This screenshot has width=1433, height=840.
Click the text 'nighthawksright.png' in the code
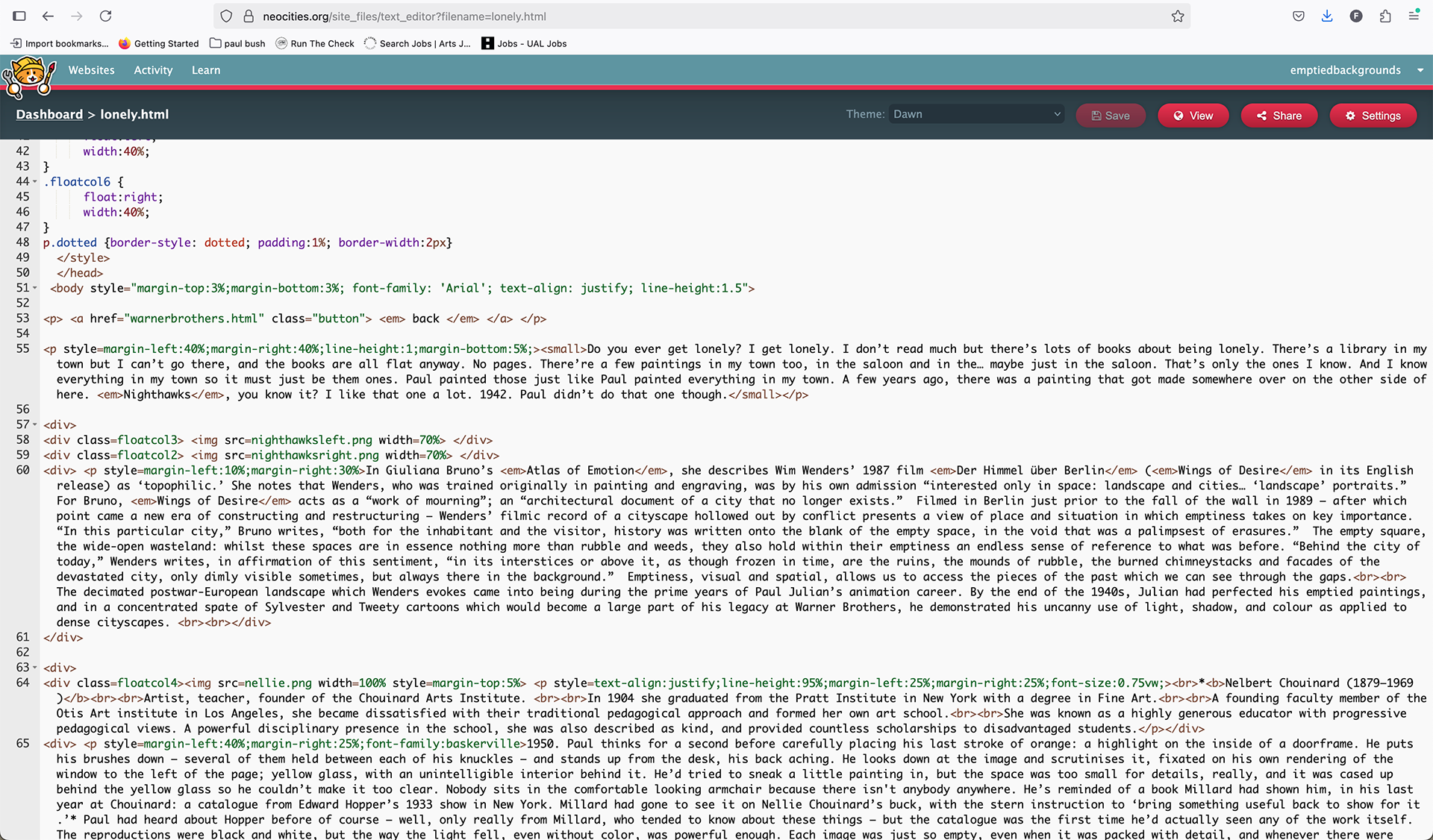315,455
